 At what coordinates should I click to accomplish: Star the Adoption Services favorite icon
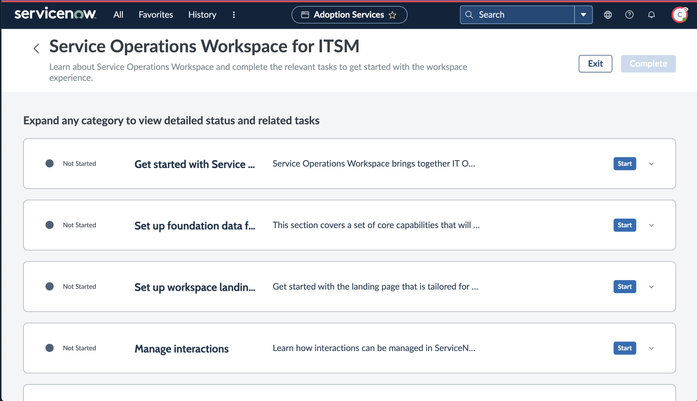click(392, 15)
